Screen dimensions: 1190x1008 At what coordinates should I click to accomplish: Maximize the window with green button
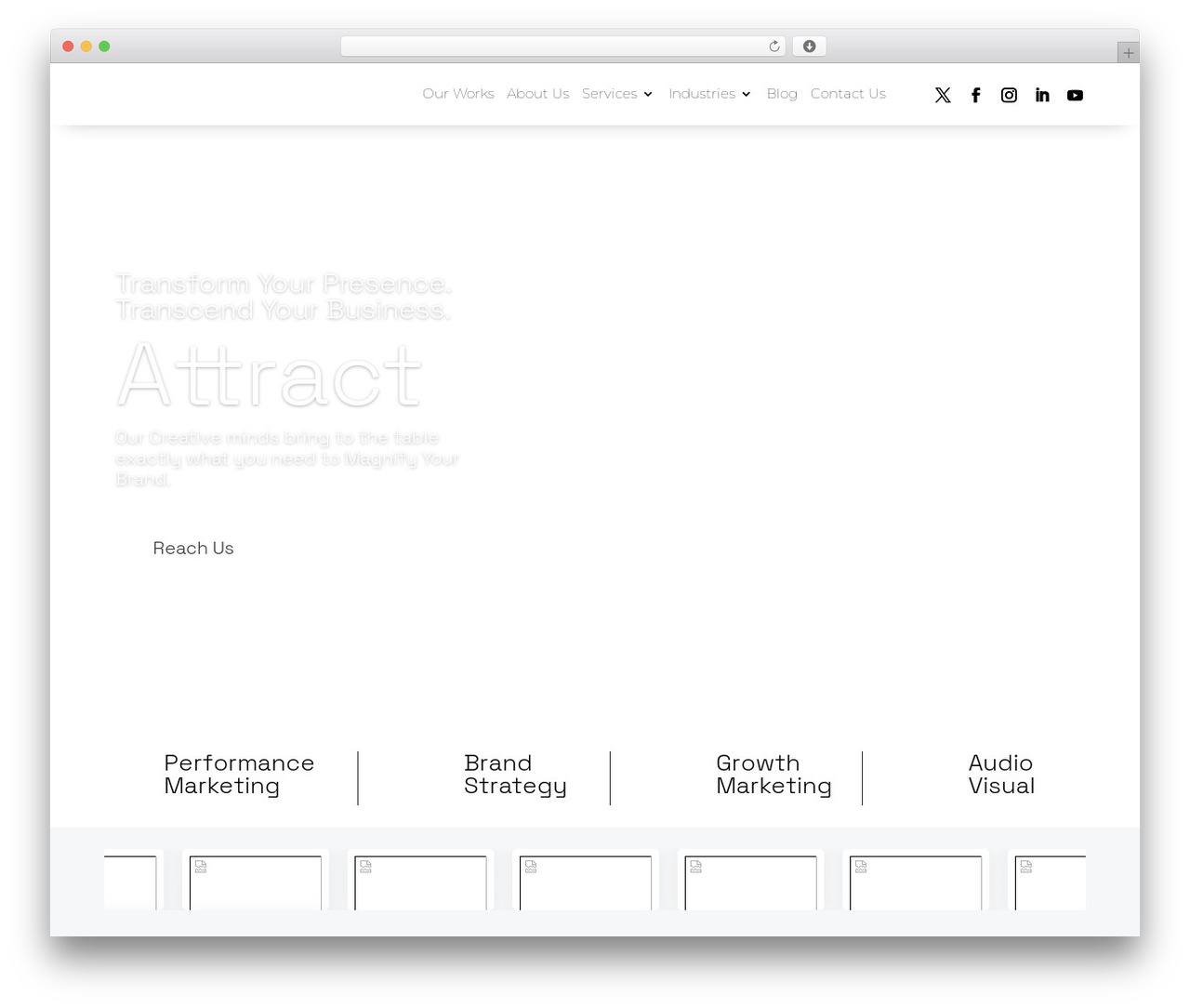click(x=104, y=46)
